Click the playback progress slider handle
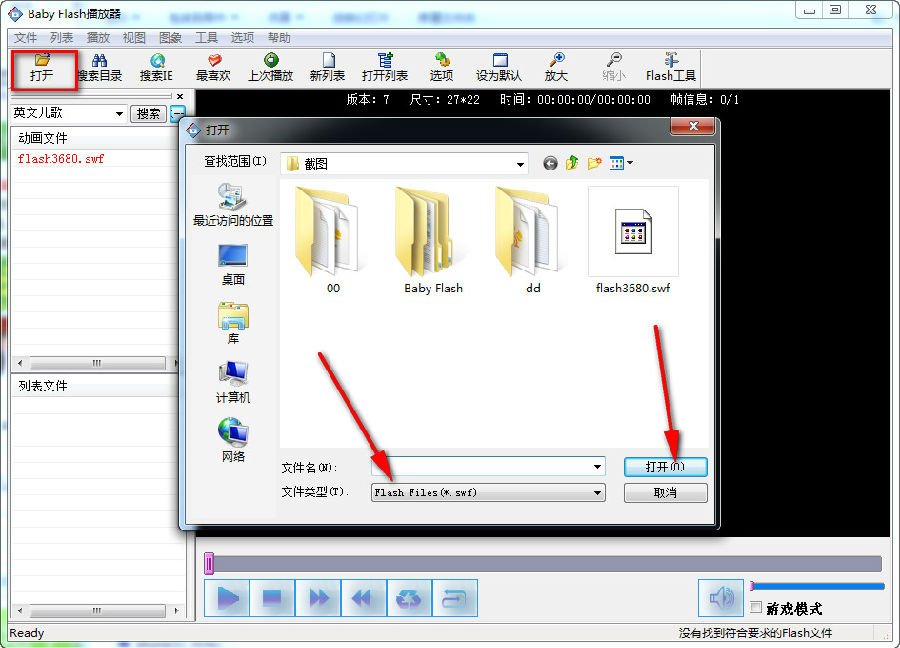900x648 pixels. coord(209,564)
